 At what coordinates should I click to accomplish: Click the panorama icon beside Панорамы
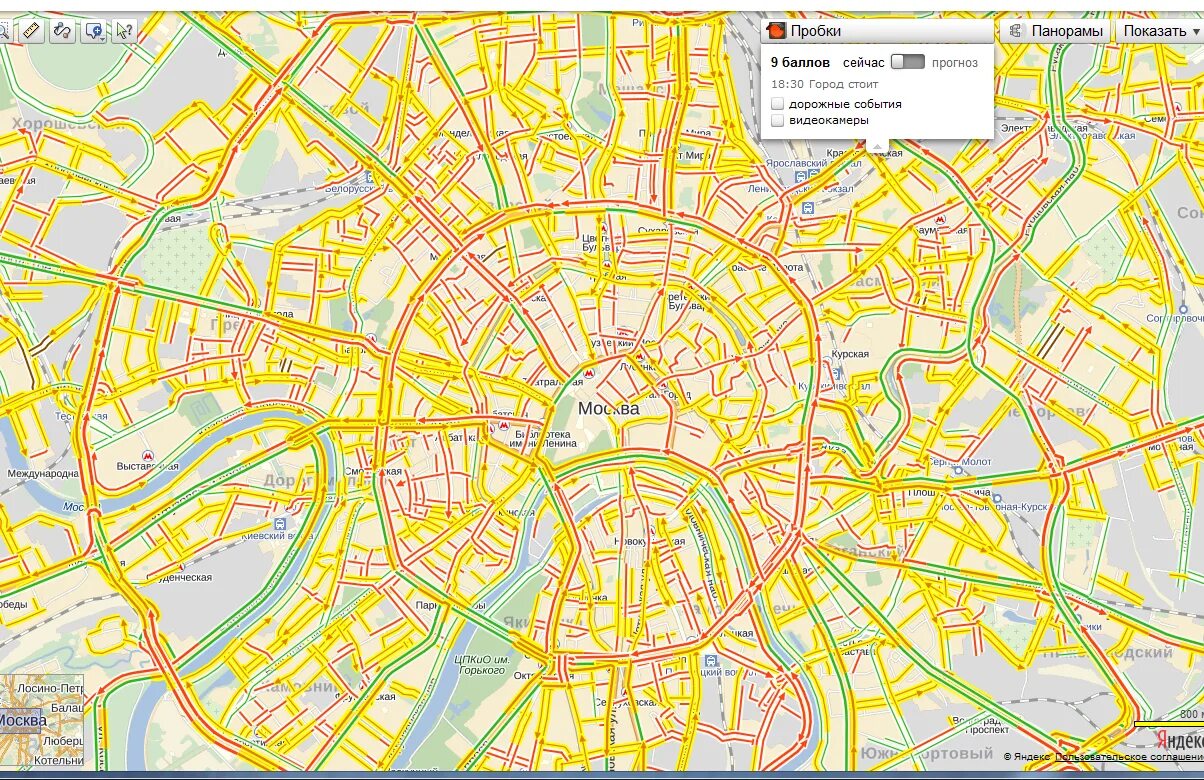(x=1016, y=31)
